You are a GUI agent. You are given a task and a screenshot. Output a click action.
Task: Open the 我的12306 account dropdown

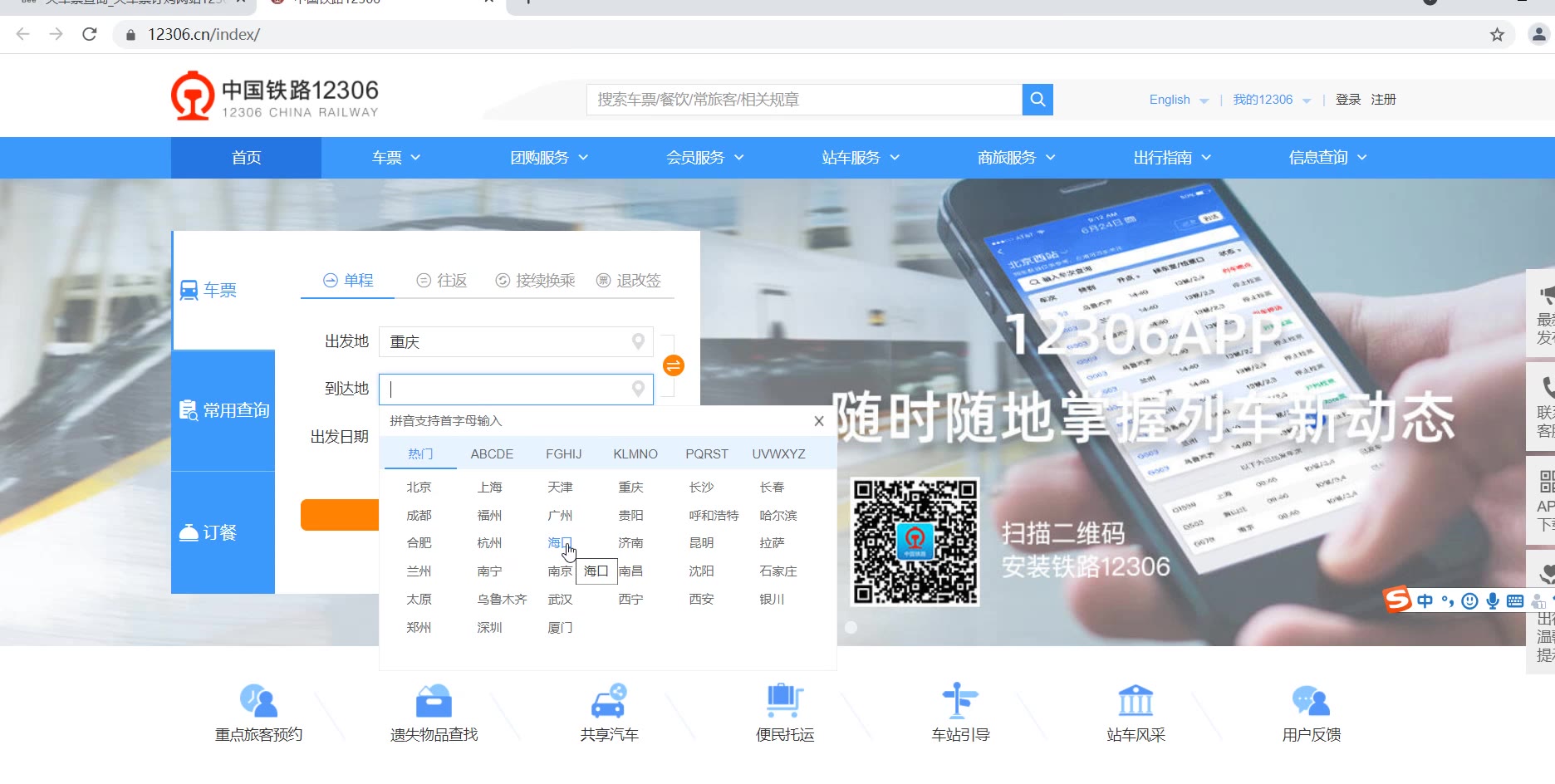tap(1272, 100)
